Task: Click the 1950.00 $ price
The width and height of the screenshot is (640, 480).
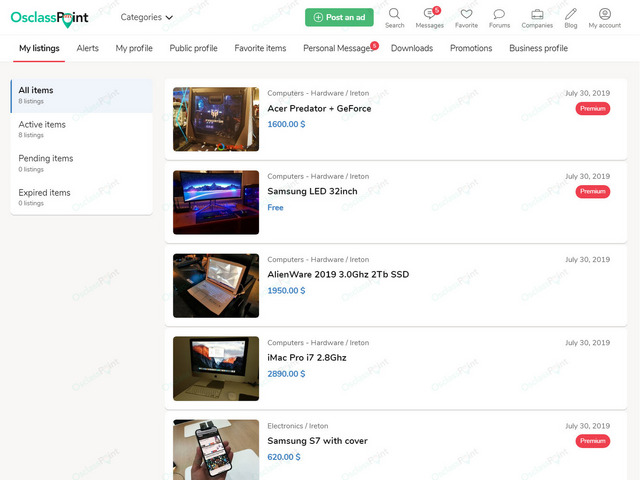Action: (x=286, y=291)
